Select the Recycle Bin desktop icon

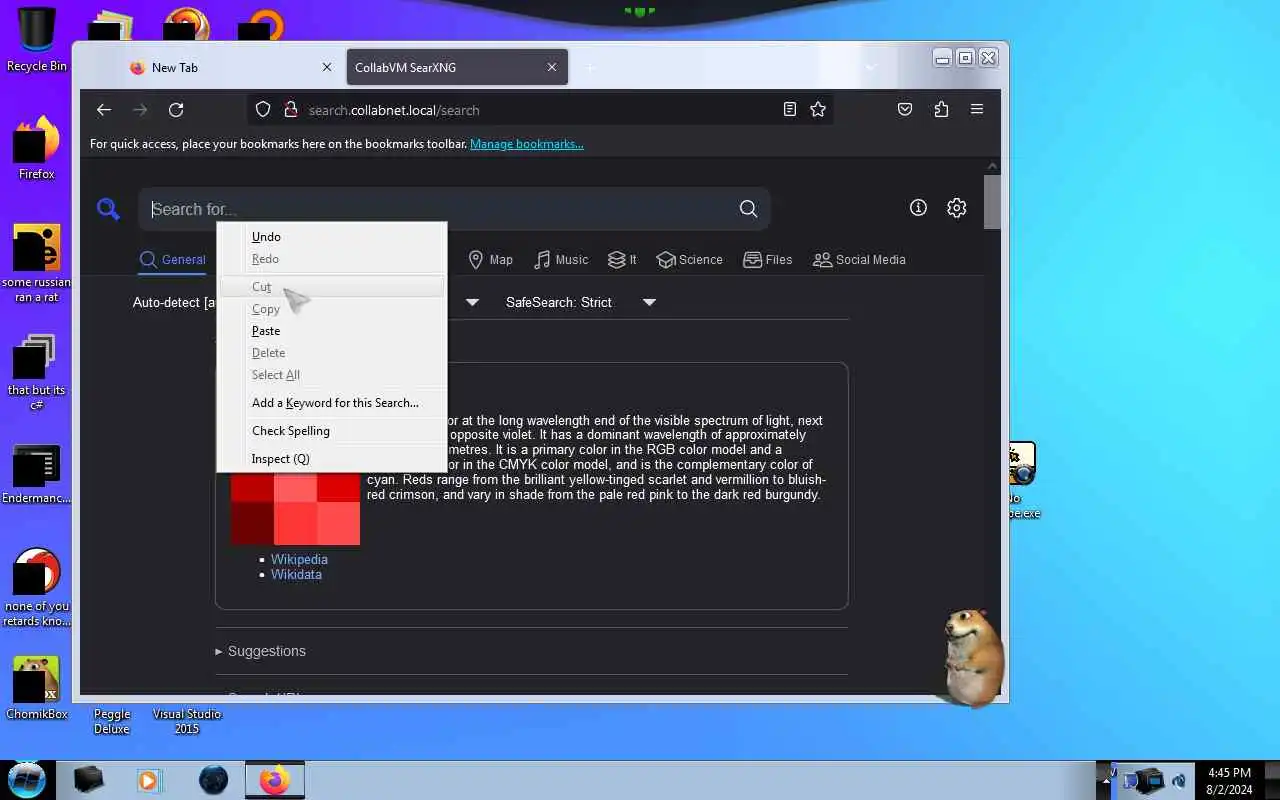[x=37, y=41]
